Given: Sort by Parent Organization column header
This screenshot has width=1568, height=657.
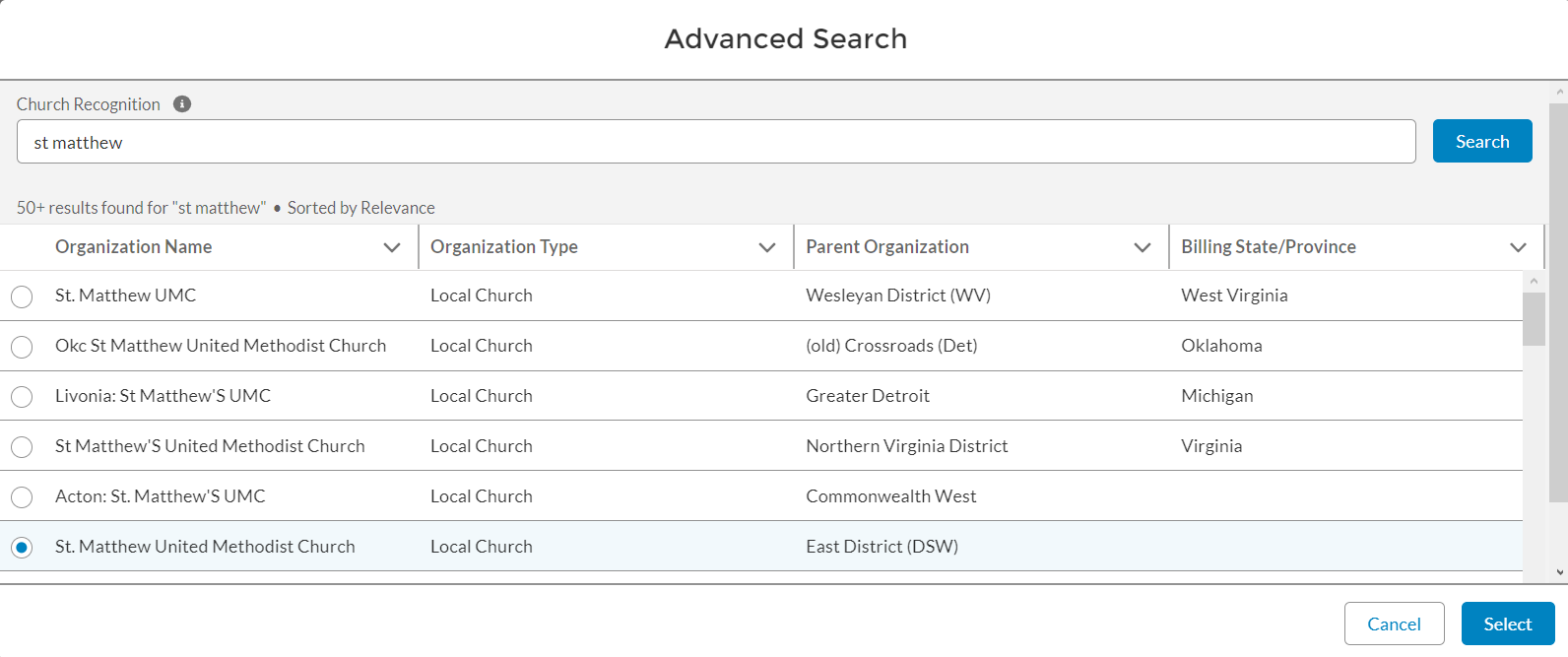Looking at the screenshot, I should pyautogui.click(x=886, y=247).
